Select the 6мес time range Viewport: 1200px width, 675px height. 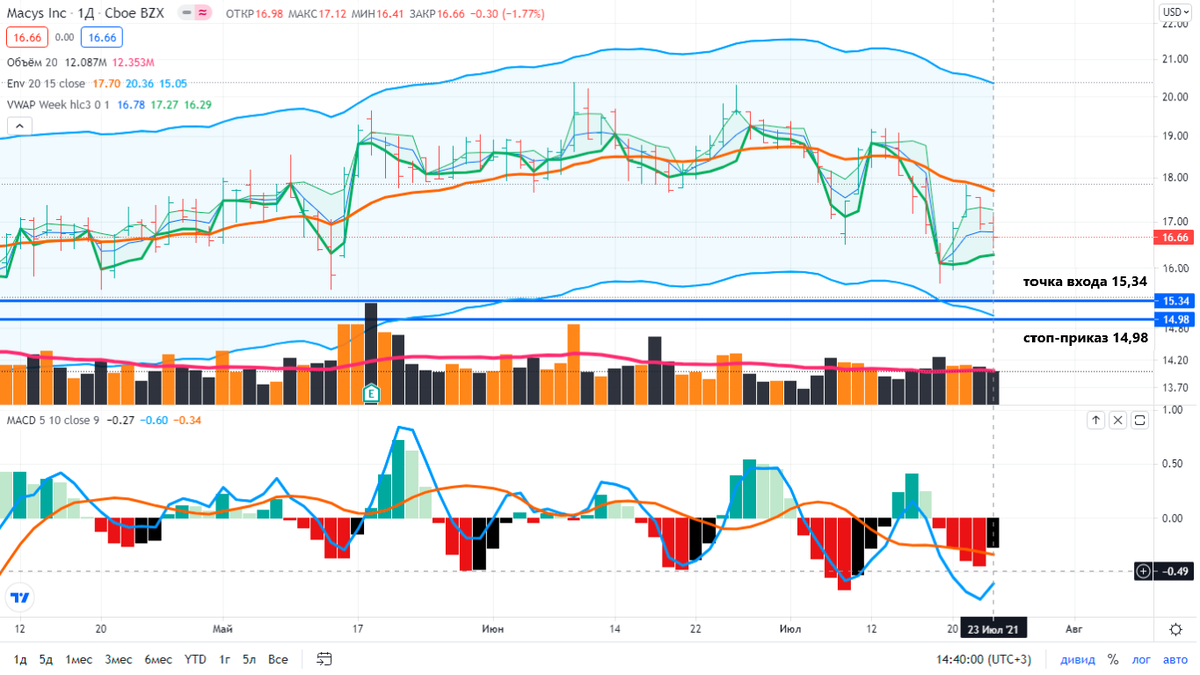pyautogui.click(x=158, y=659)
